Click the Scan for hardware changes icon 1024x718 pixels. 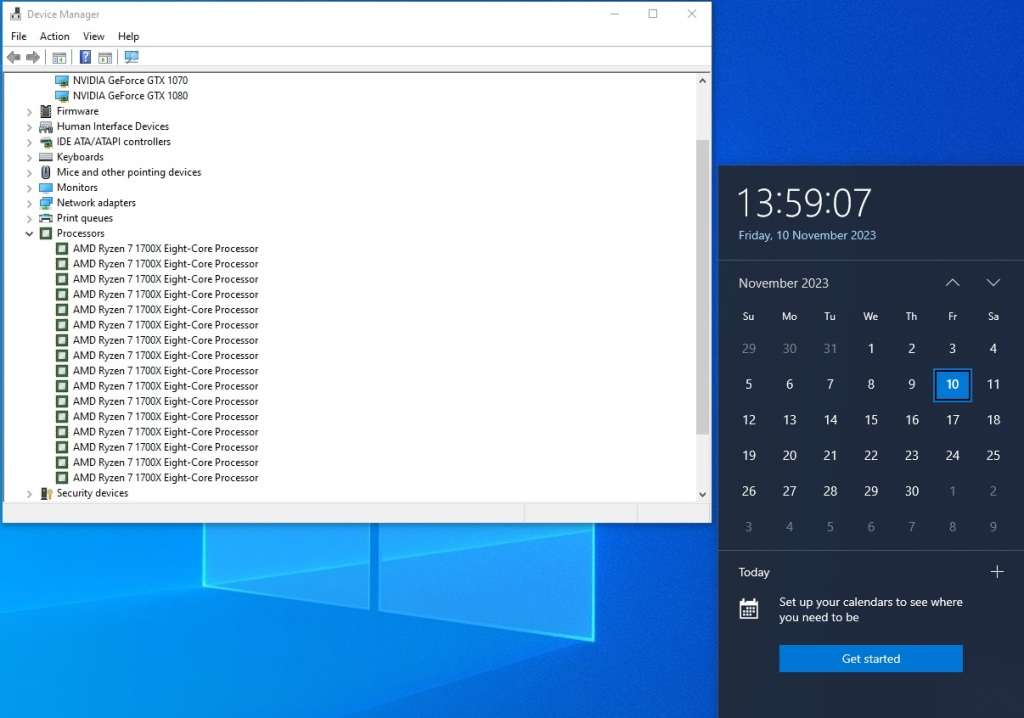point(131,57)
